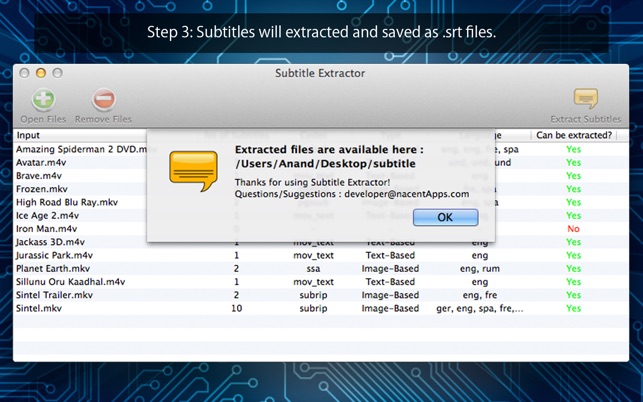Click 'Yes' status for Planet Earth.mkv

coord(573,269)
